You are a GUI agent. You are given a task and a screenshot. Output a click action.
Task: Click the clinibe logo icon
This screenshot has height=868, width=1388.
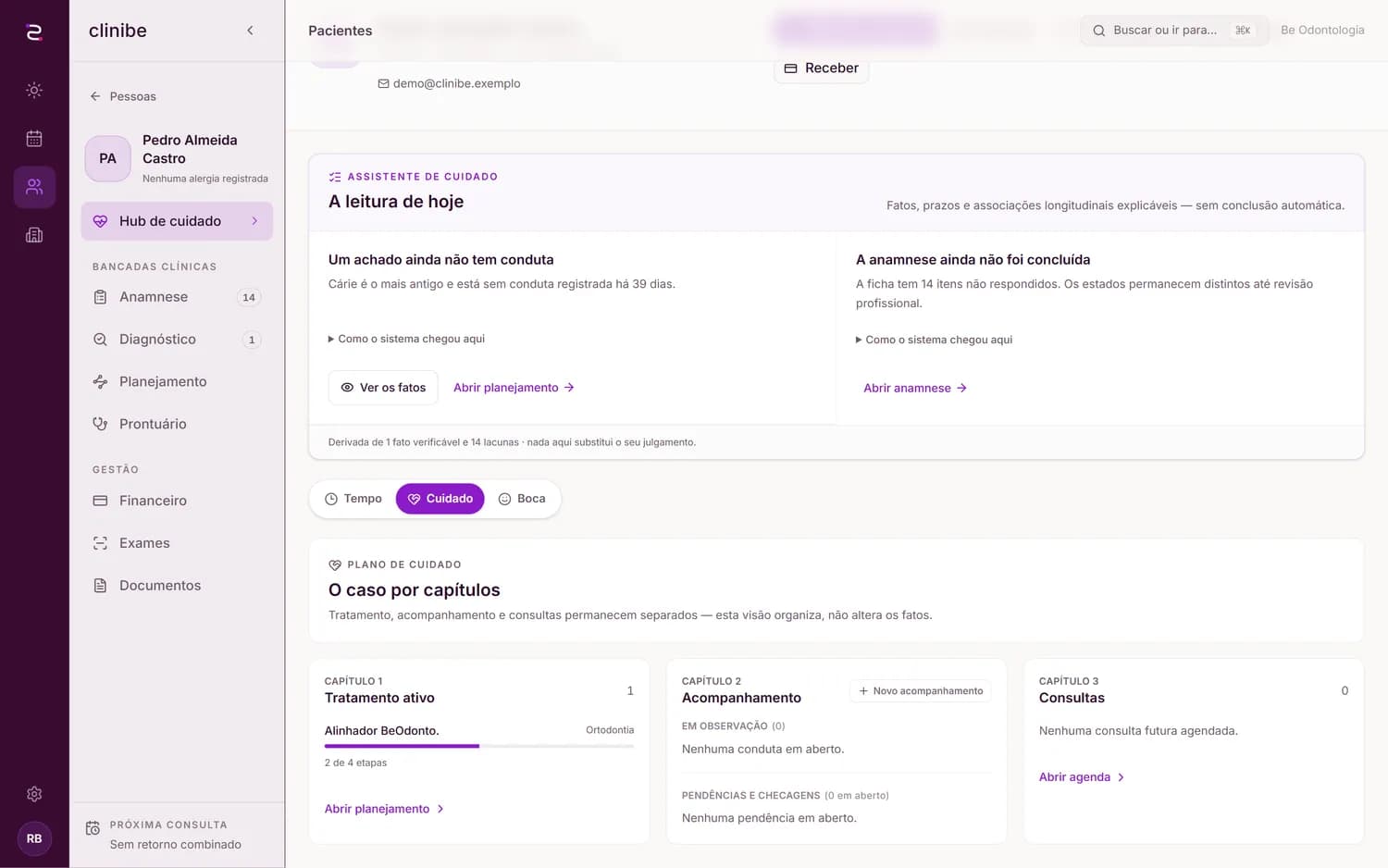[34, 32]
